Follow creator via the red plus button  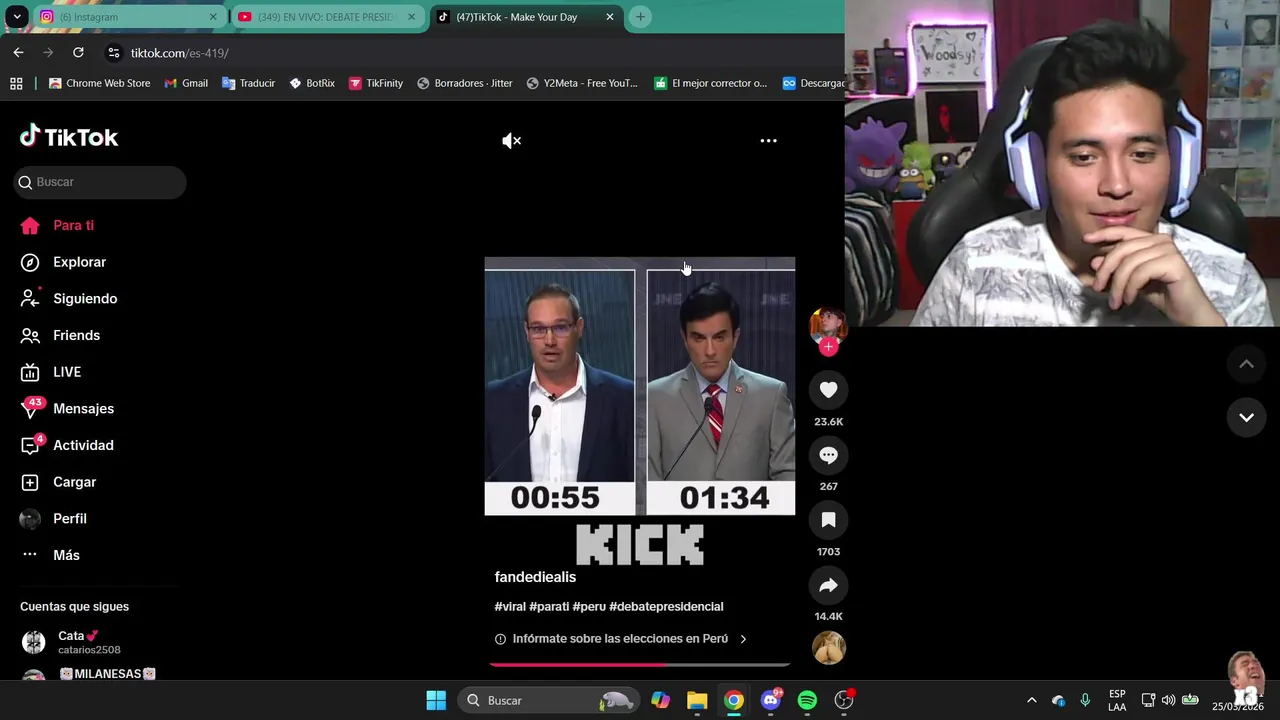point(828,347)
